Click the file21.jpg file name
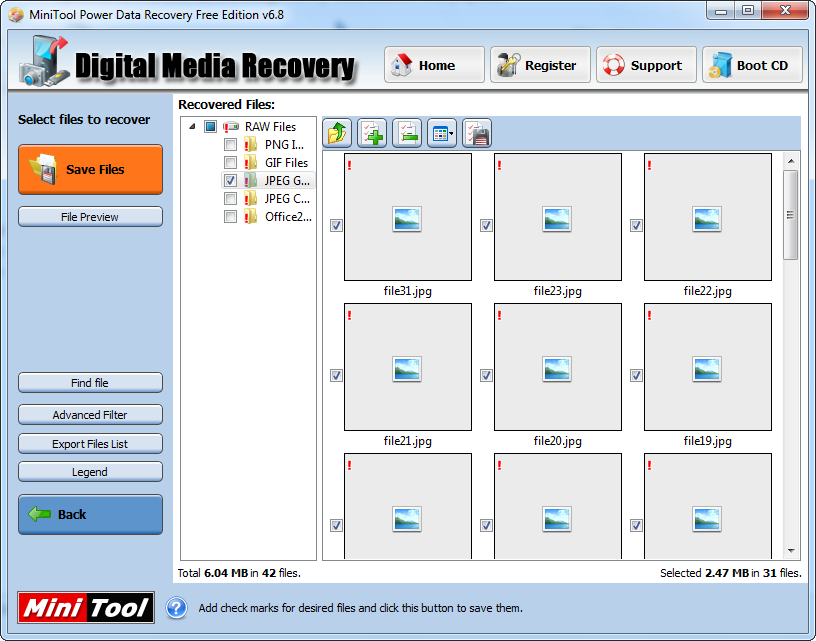The image size is (816, 641). click(x=407, y=441)
